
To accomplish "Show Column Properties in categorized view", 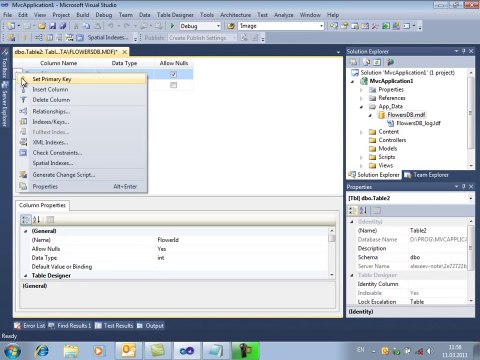I will point(26,219).
